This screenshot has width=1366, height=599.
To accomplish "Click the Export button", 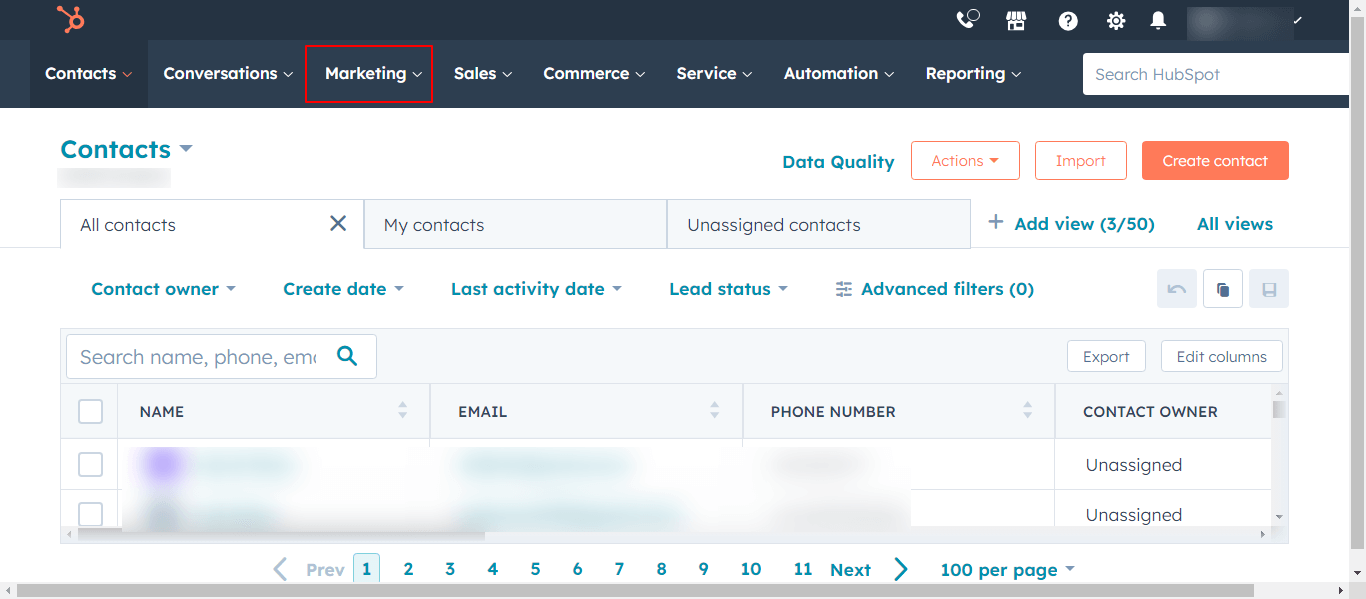I will (1106, 356).
